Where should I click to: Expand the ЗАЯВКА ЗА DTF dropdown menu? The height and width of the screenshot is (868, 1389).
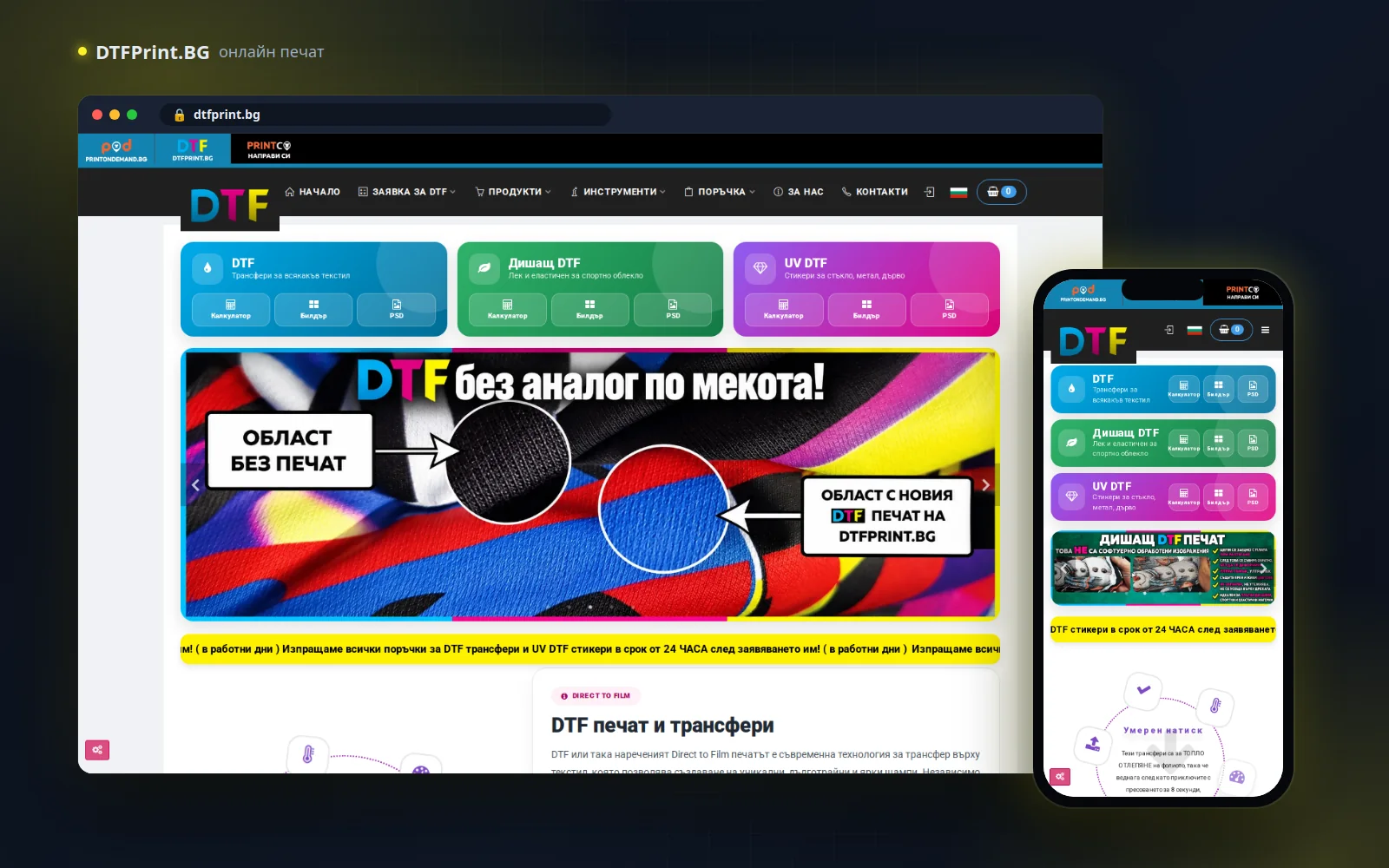point(407,192)
